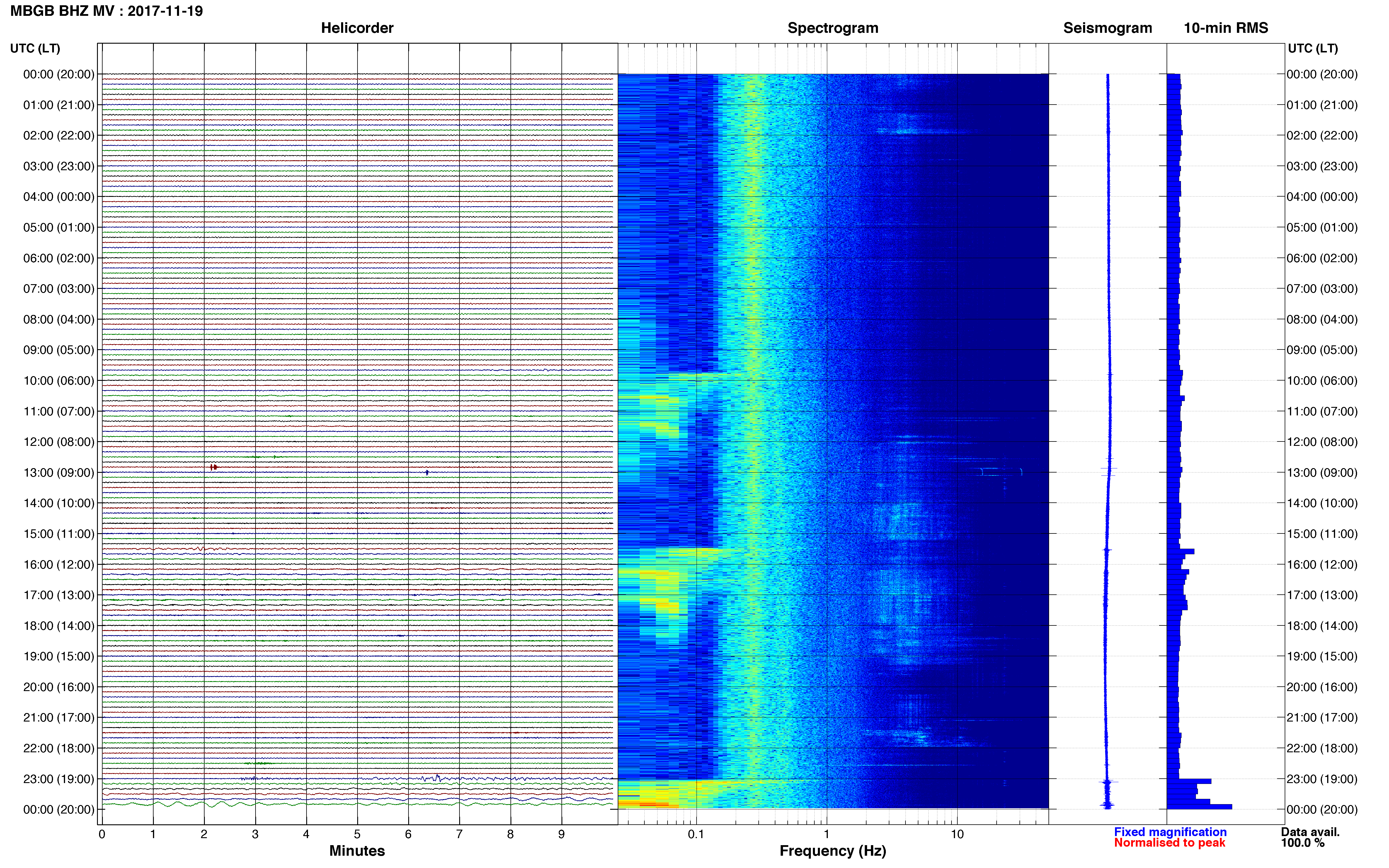Click '09:00 (05:00)' on the RMS-side time axis
Image resolution: width=1389 pixels, height=868 pixels.
pos(1322,350)
